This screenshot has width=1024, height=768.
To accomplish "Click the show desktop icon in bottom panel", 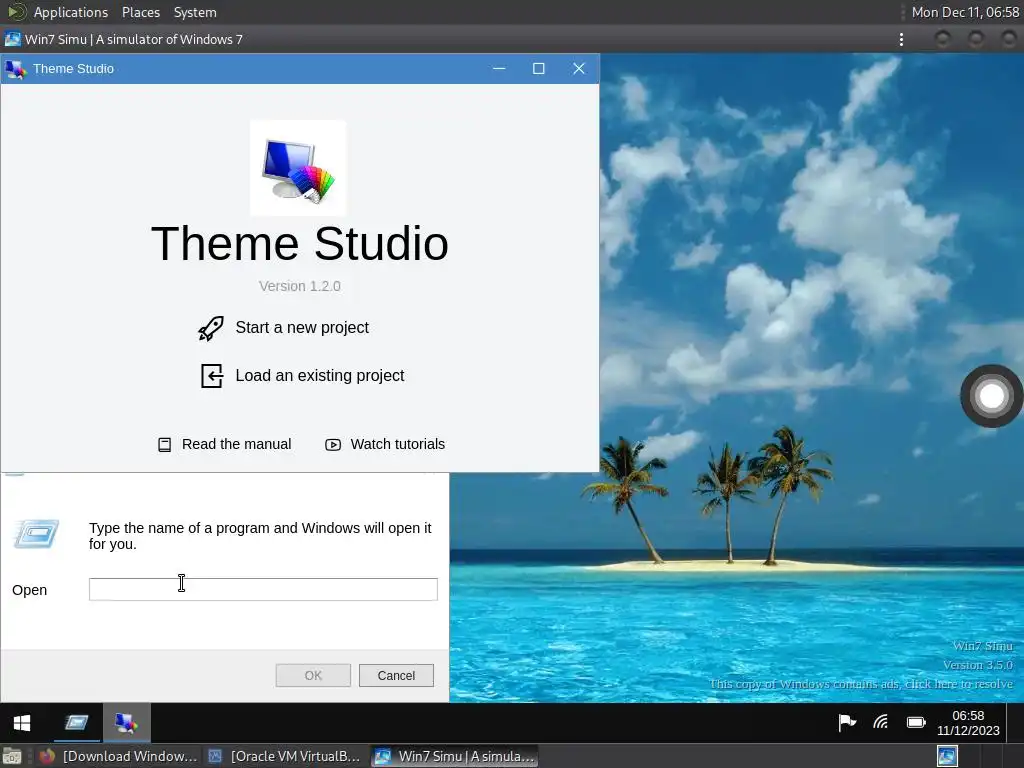I will (12, 756).
